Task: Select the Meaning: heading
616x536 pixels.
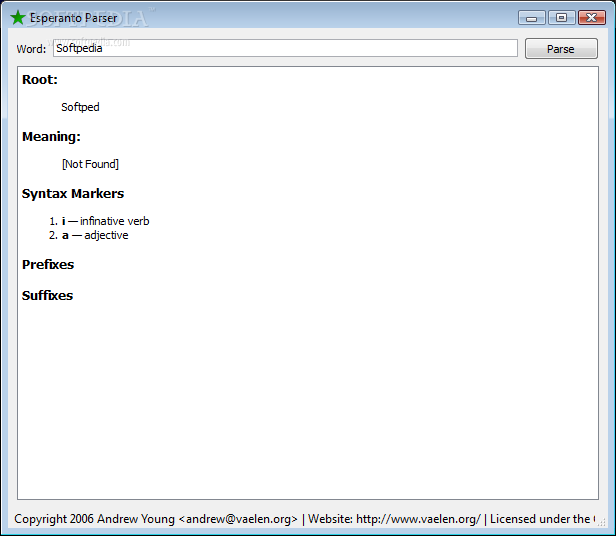Action: point(51,137)
